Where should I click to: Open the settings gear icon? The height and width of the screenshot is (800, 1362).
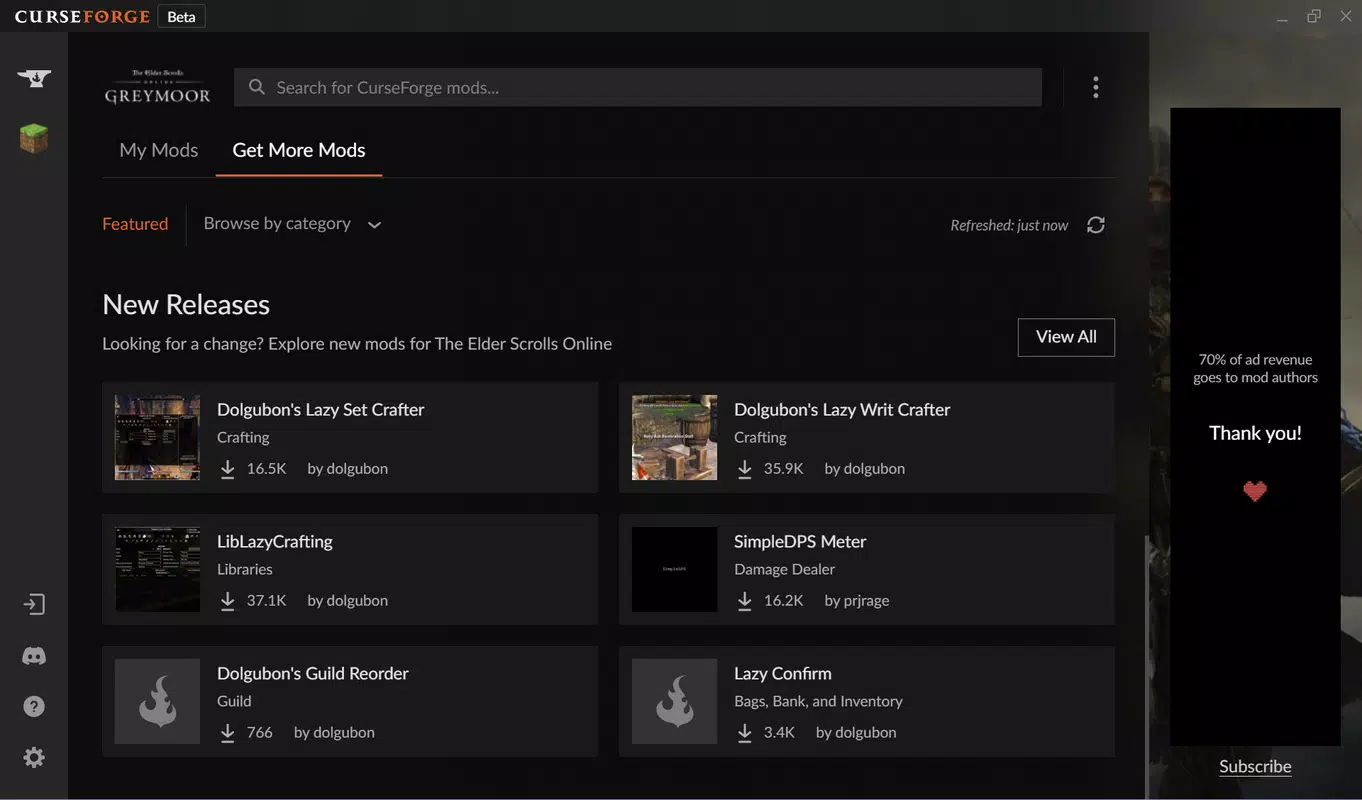[x=34, y=758]
